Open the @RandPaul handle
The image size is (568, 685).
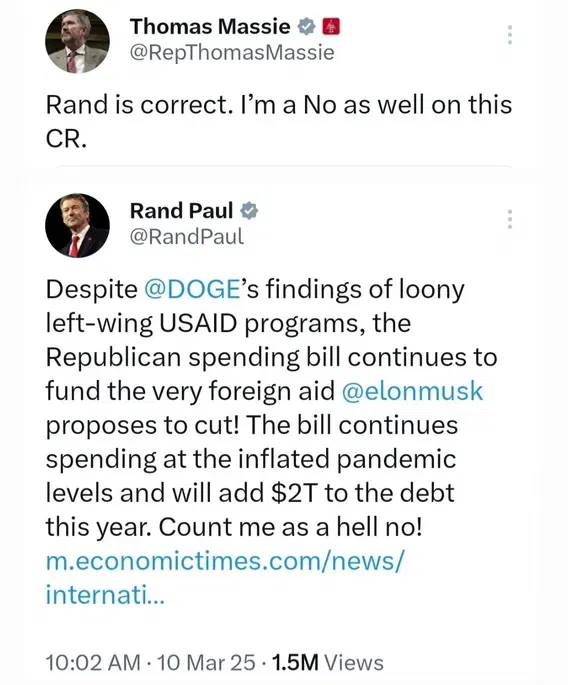pos(187,237)
